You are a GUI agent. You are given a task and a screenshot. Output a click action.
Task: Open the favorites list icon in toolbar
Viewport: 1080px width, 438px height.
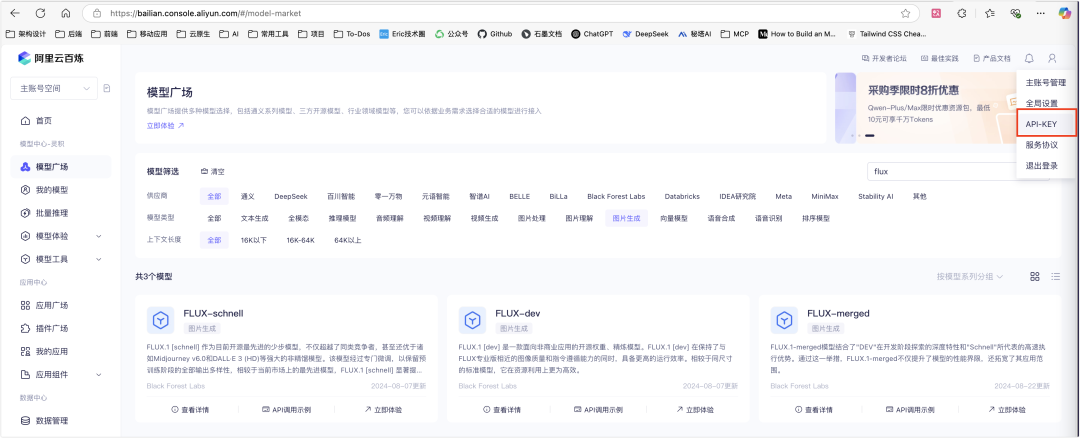coord(990,13)
